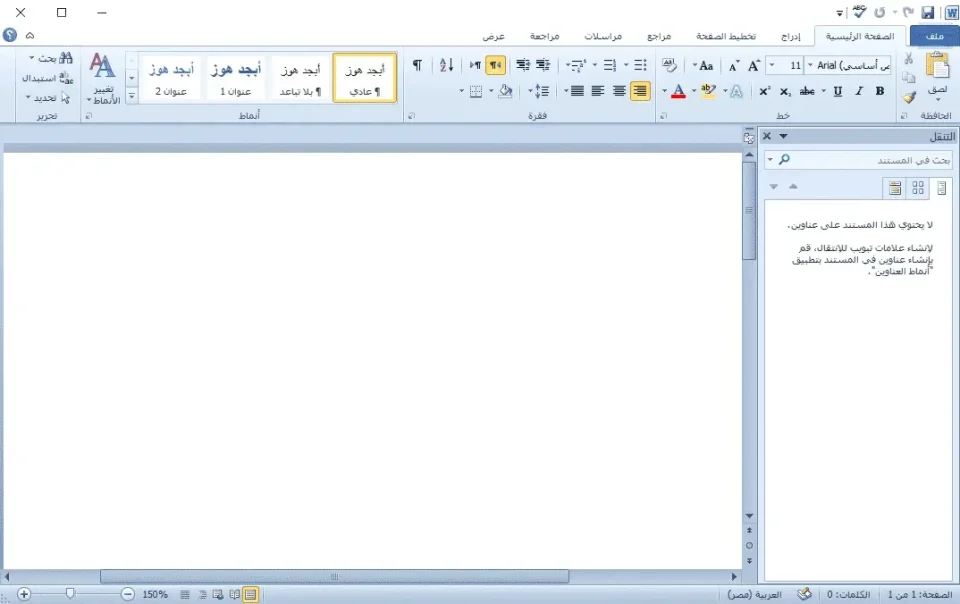The width and height of the screenshot is (960, 604).
Task: Click the Format Painter brush icon
Action: point(909,98)
